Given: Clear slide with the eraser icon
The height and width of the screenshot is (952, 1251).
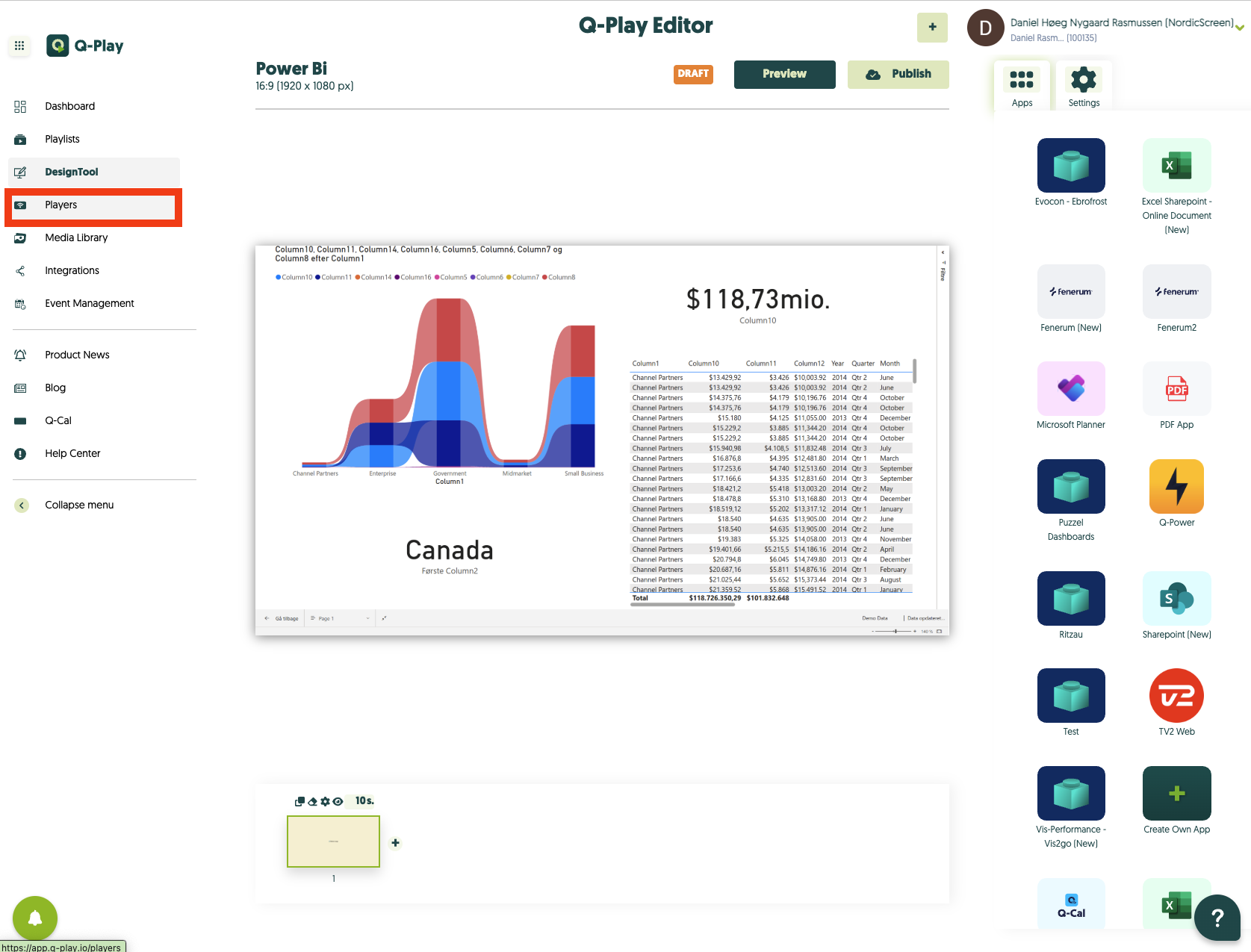Looking at the screenshot, I should click(x=312, y=801).
